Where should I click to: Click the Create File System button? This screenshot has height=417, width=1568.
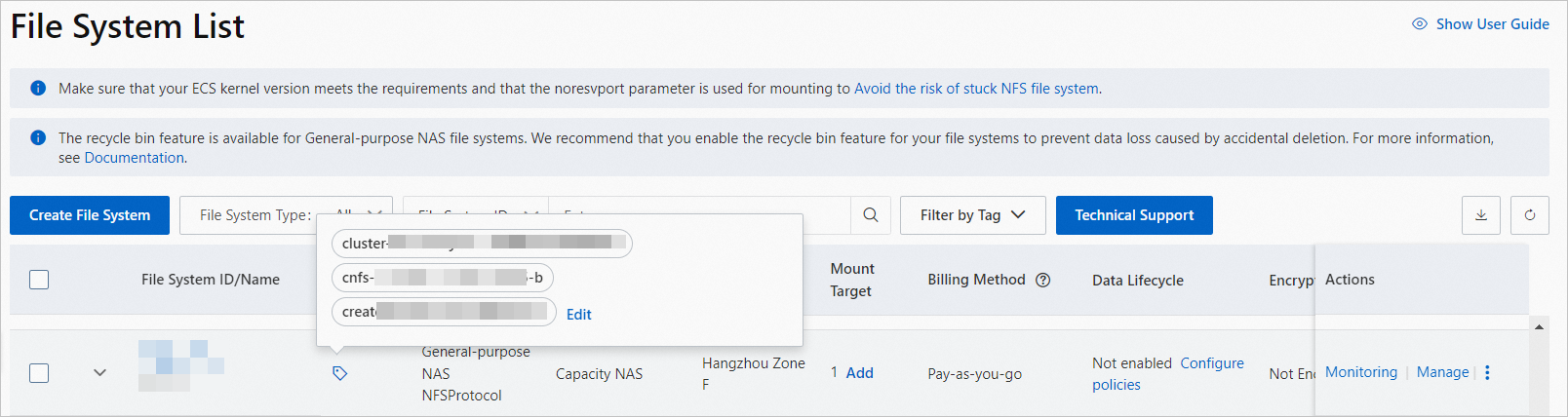90,215
